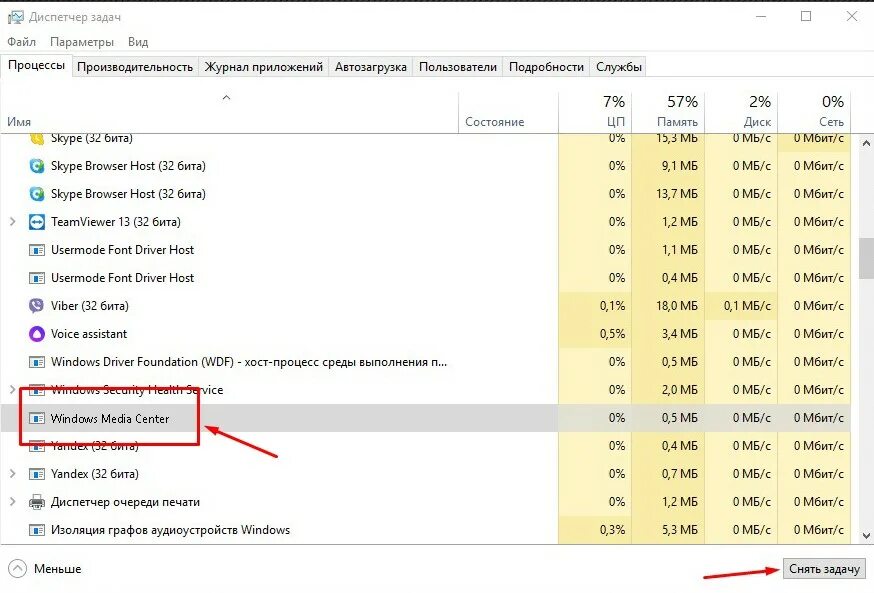Sort by the Состояние column header
Screen dimensions: 874x593
(x=508, y=113)
